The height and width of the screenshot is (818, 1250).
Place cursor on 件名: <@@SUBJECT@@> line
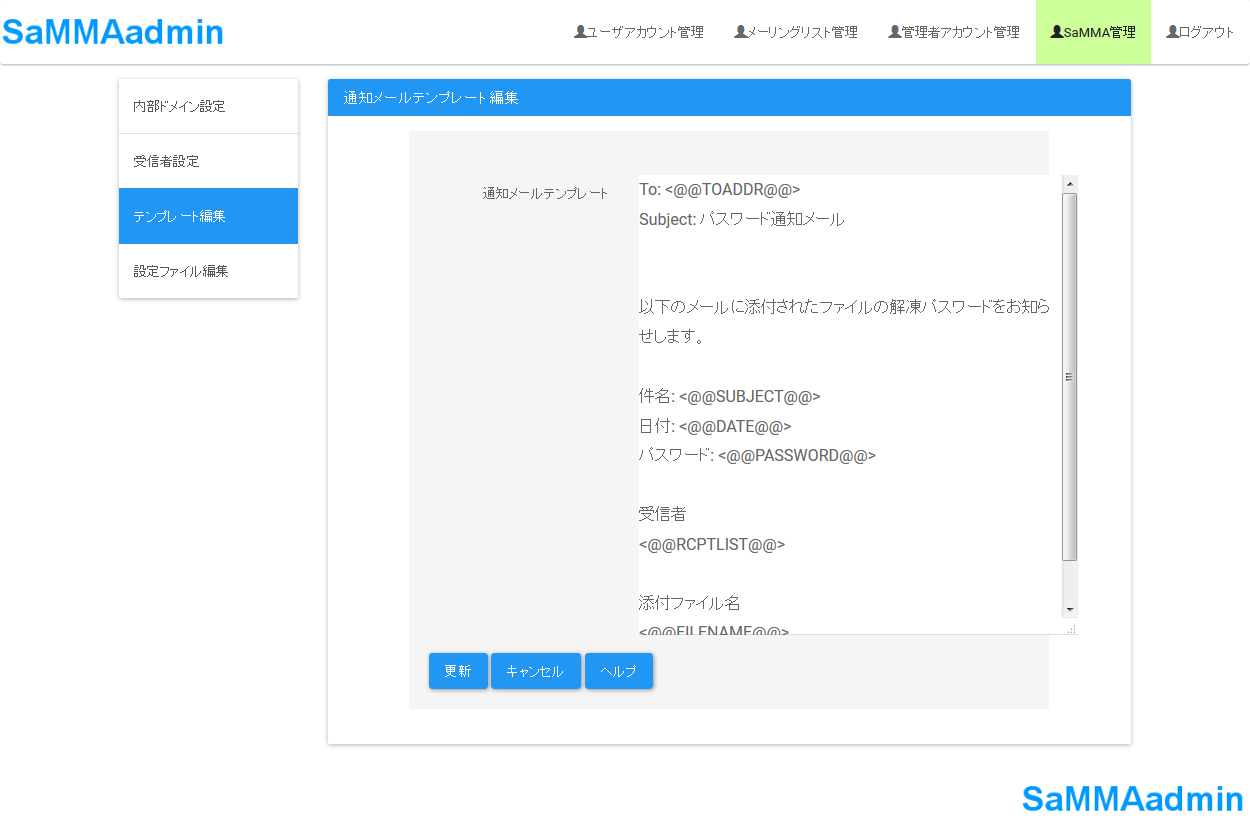[729, 396]
